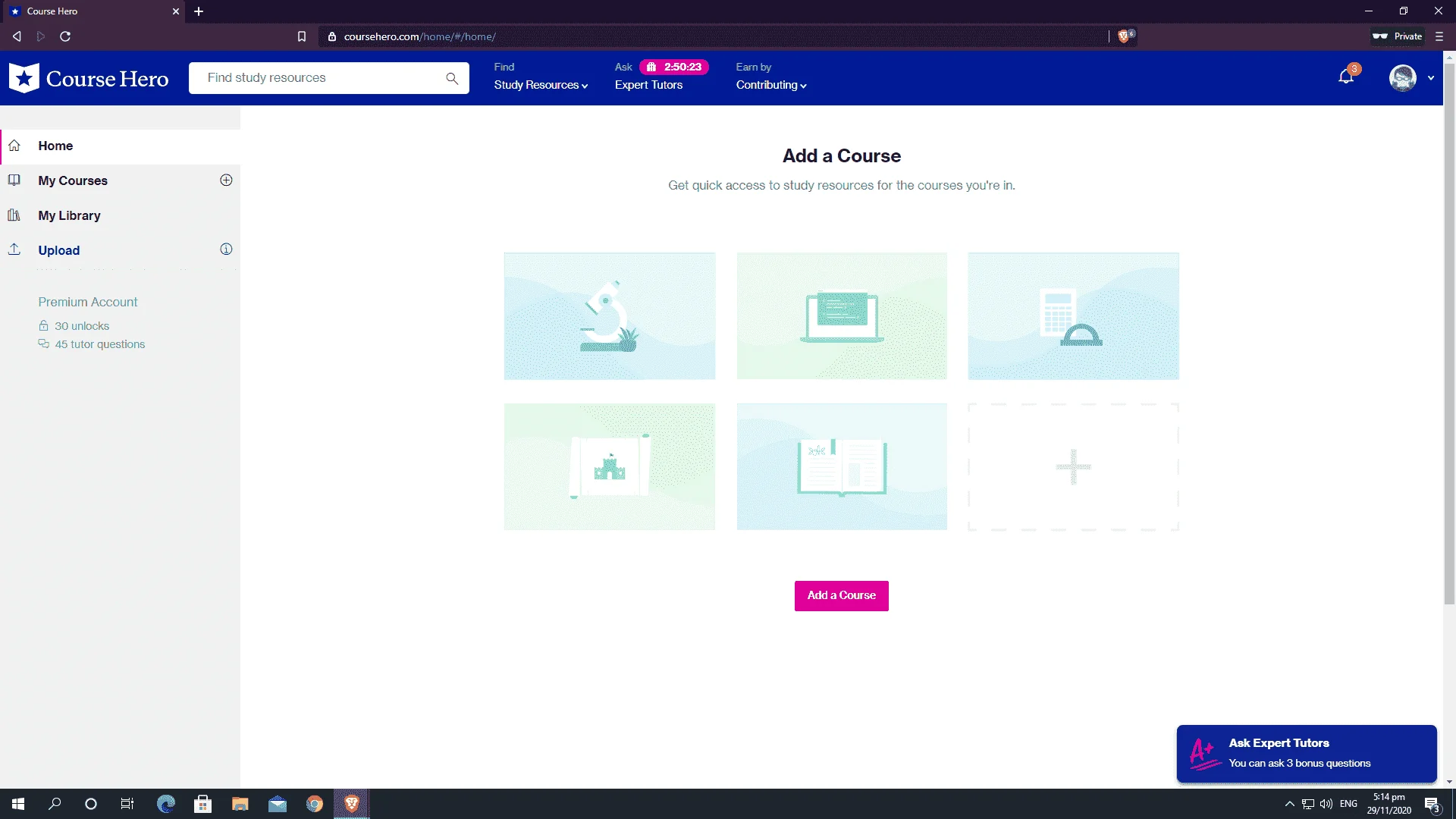This screenshot has height=819, width=1456.
Task: Click Upload in the sidebar
Action: point(59,250)
